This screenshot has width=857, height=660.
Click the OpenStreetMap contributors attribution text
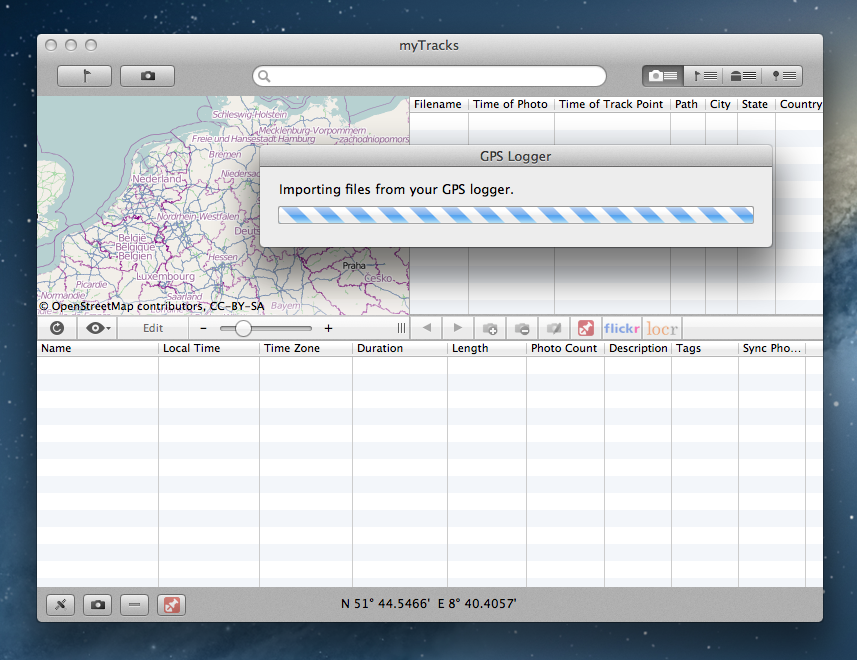(152, 307)
